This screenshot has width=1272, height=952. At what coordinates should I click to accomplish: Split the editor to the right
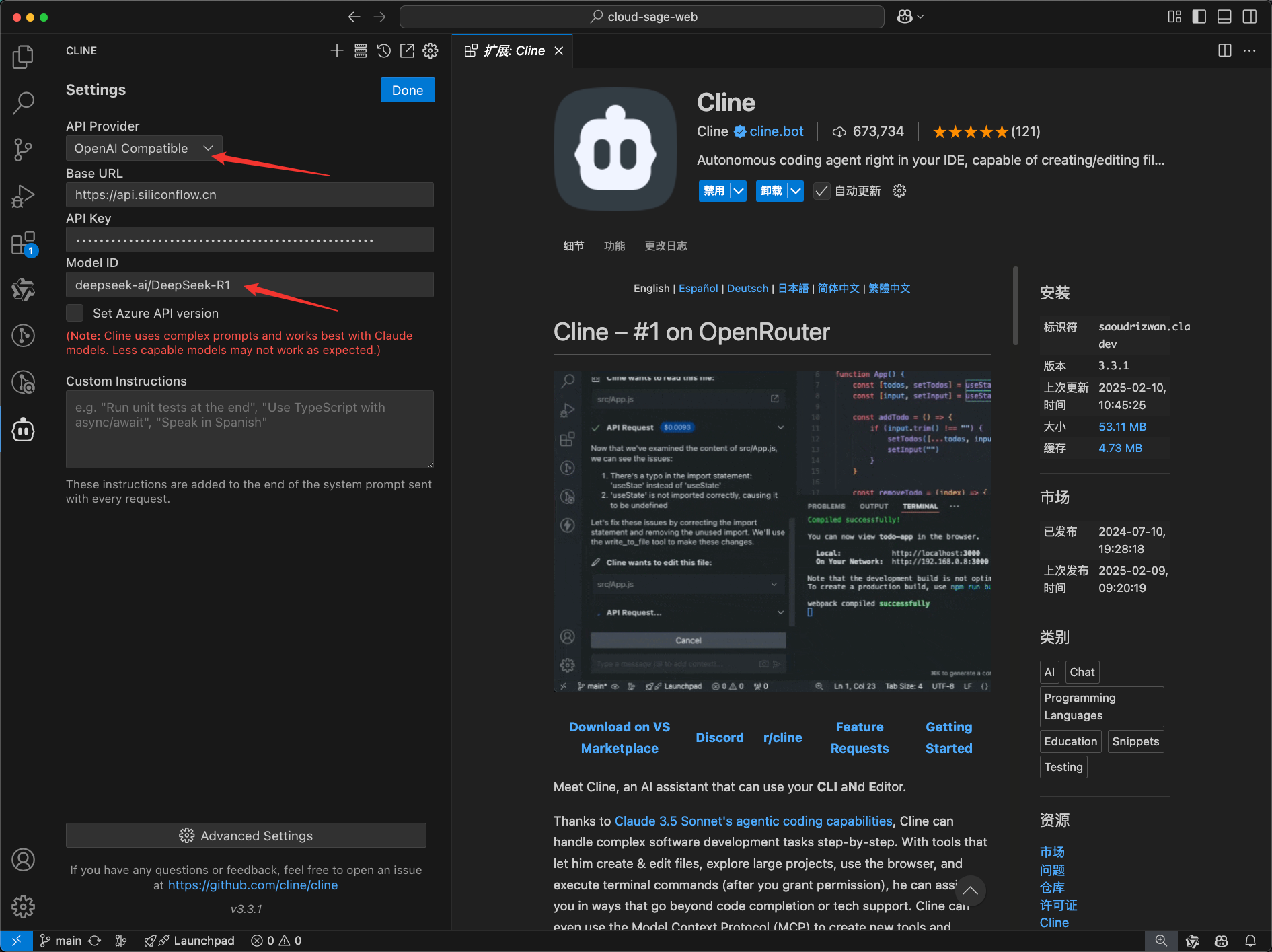pyautogui.click(x=1225, y=50)
